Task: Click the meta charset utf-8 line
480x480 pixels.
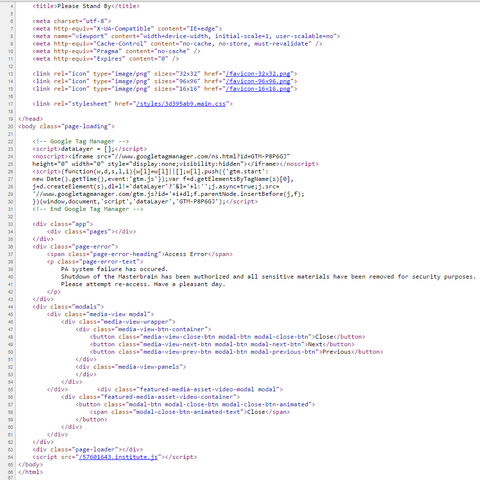Action: point(72,21)
